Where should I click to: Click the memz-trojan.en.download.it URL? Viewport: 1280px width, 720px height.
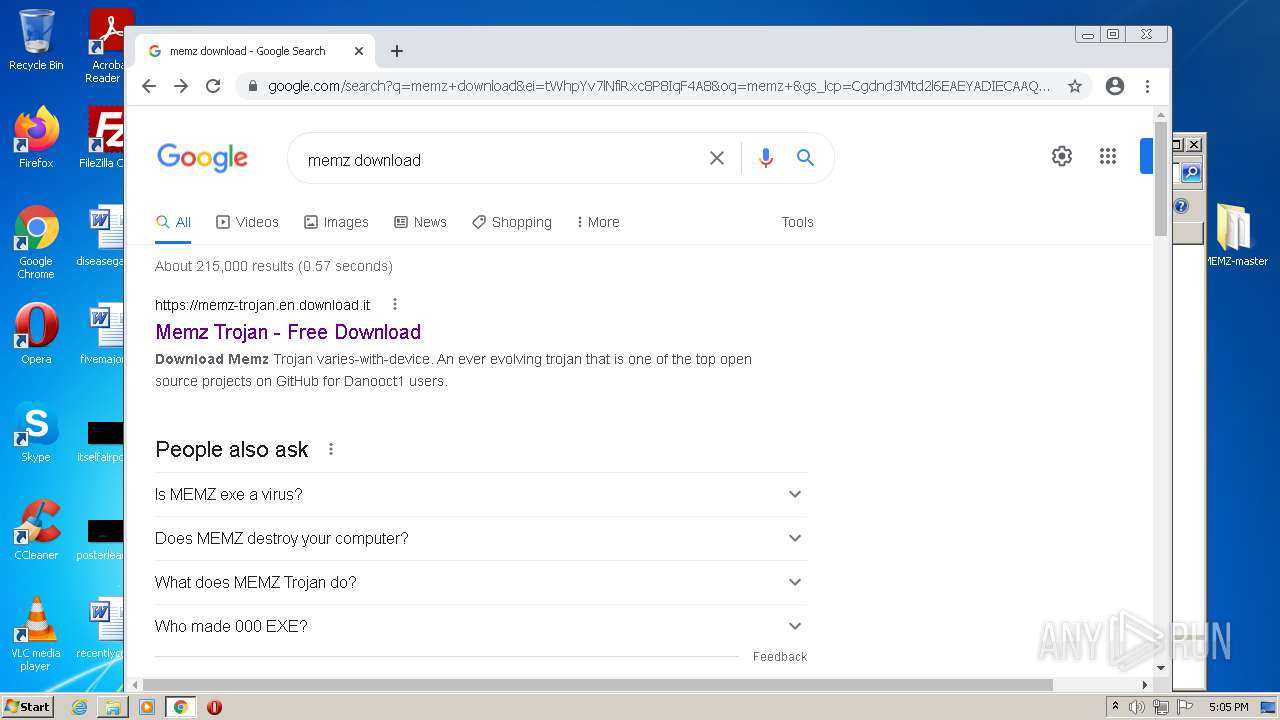(x=262, y=305)
